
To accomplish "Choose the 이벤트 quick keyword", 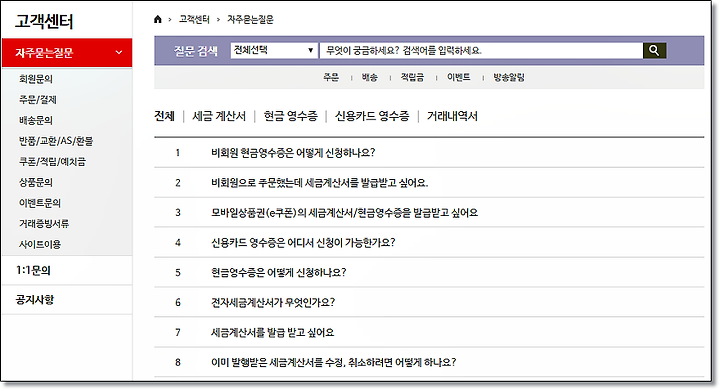I will [459, 78].
